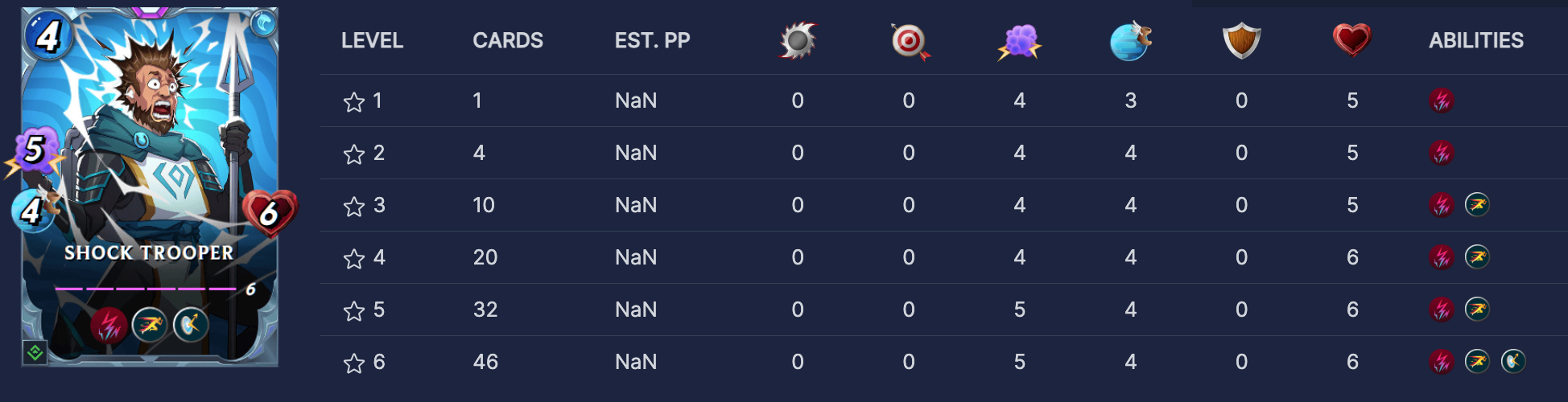1568x402 pixels.
Task: Click the ABILITIES column header
Action: tap(1476, 40)
